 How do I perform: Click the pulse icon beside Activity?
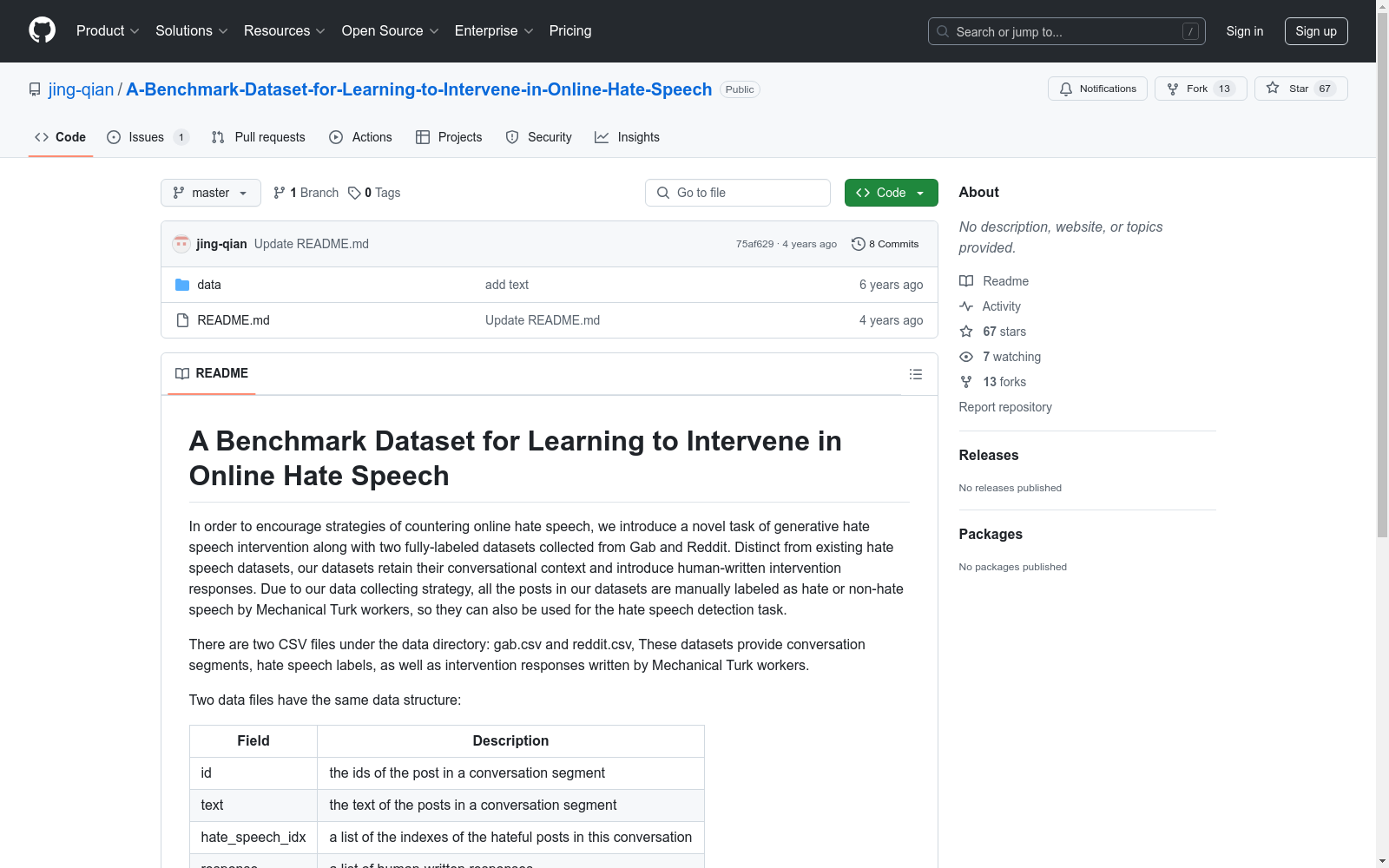pyautogui.click(x=966, y=306)
